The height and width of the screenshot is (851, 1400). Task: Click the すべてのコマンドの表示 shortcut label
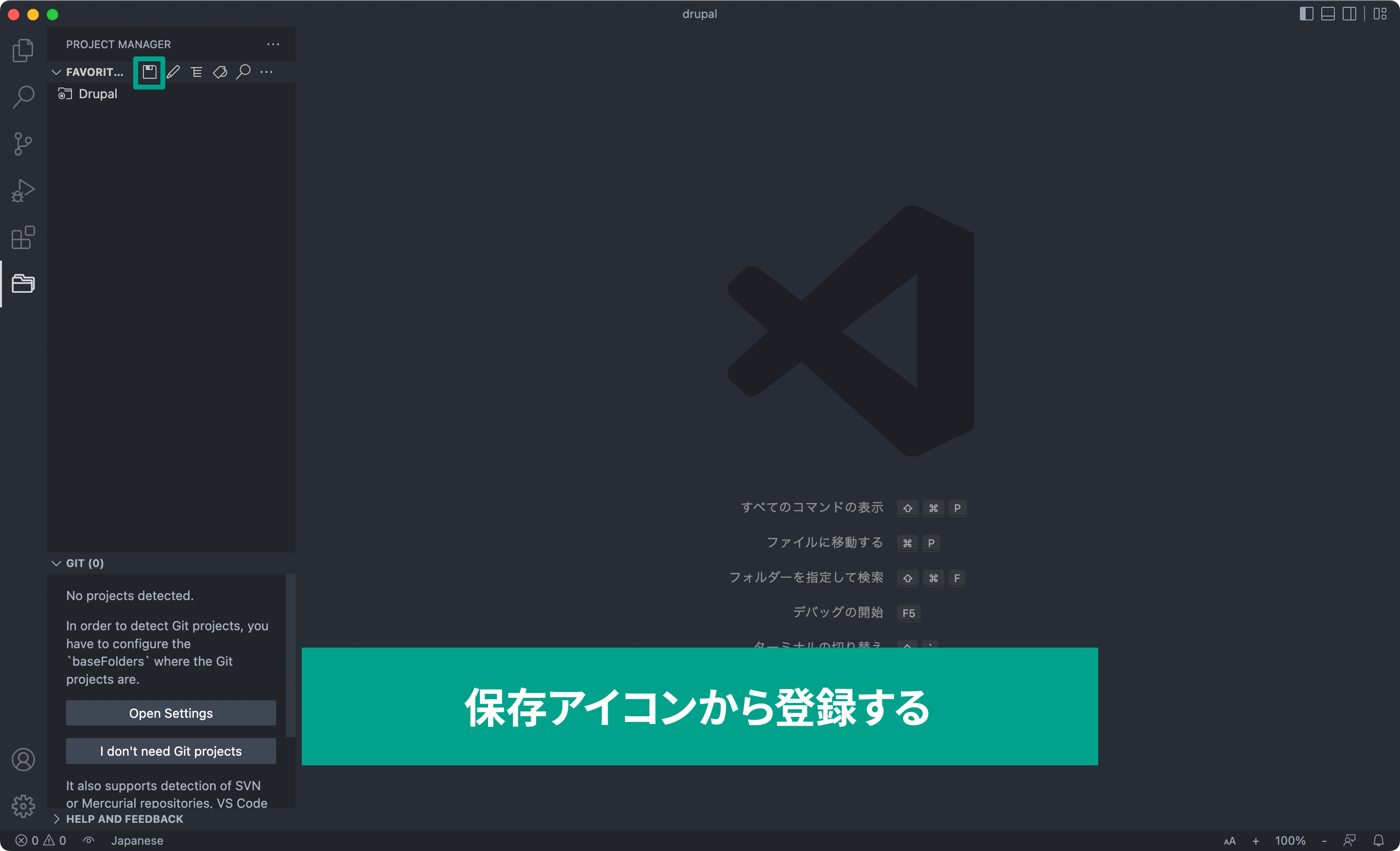(812, 507)
